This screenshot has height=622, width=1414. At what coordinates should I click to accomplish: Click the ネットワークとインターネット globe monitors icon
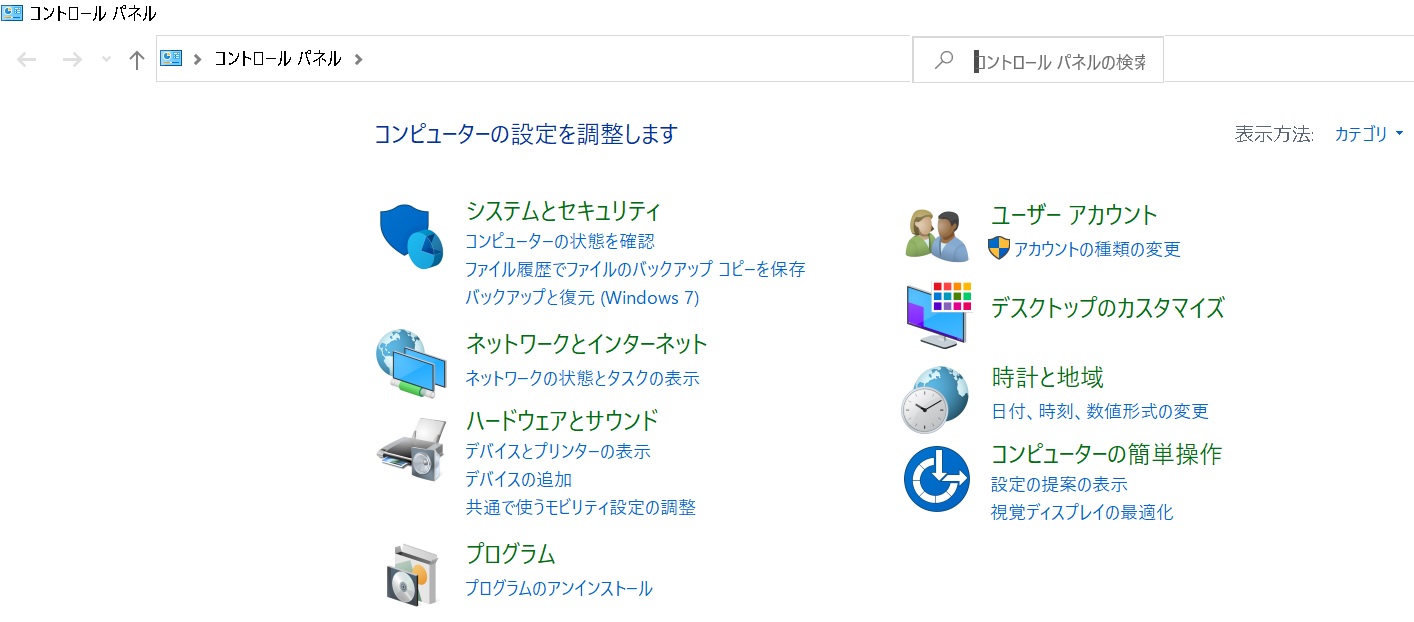tap(411, 363)
